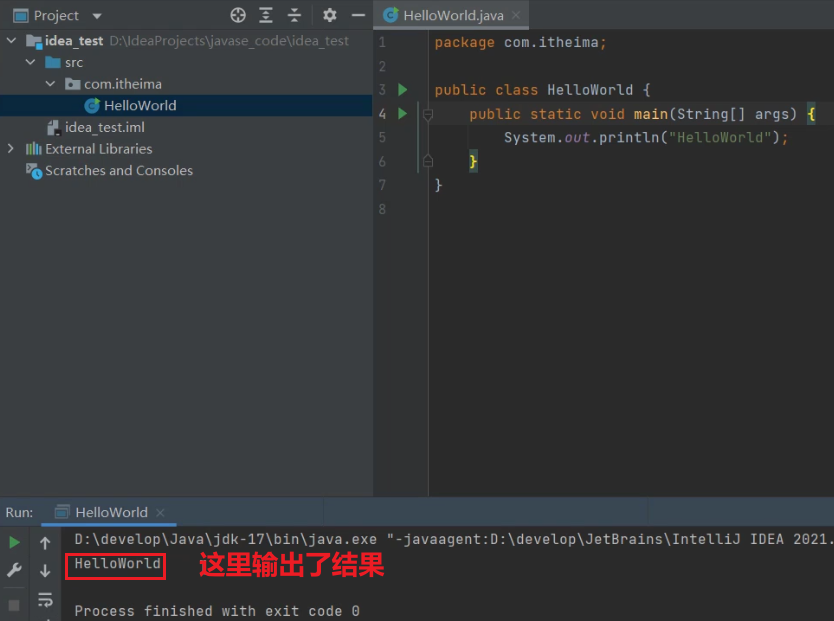Click the Select Opened File locate icon
Image resolution: width=834 pixels, height=621 pixels.
[x=238, y=15]
